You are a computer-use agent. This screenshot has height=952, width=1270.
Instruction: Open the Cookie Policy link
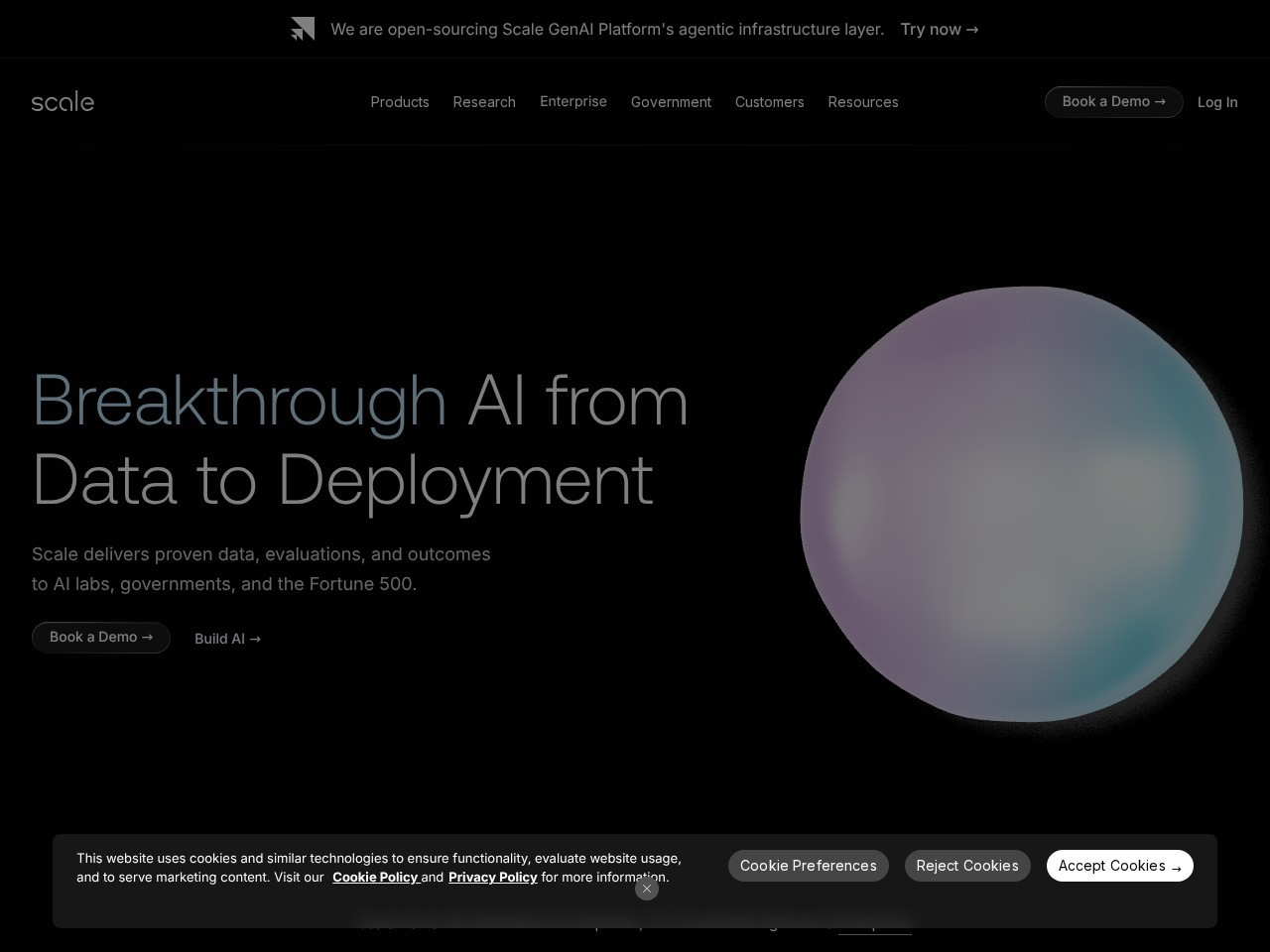pos(375,878)
